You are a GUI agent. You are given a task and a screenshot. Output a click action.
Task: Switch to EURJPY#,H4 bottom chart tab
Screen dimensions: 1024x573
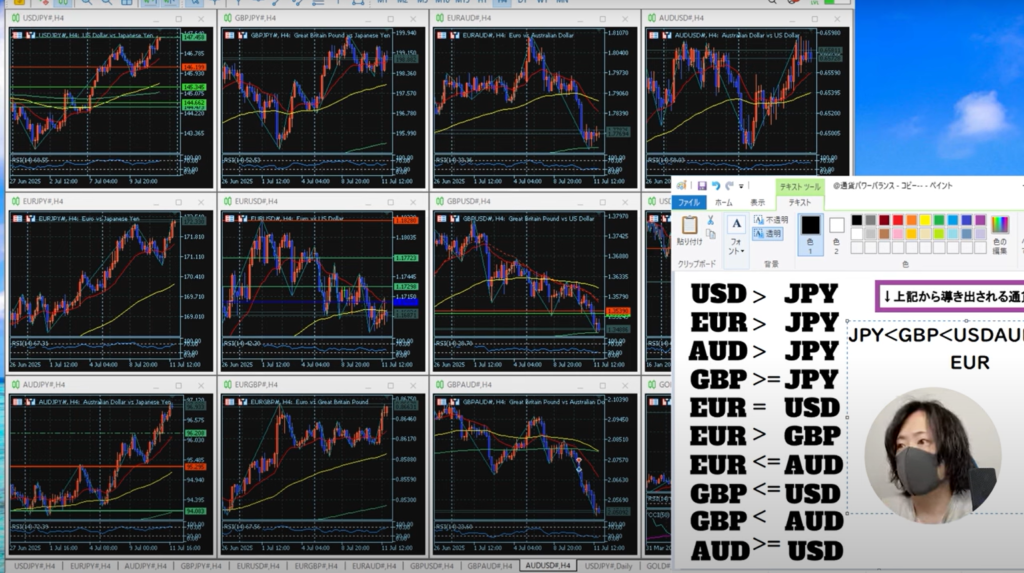[90, 566]
